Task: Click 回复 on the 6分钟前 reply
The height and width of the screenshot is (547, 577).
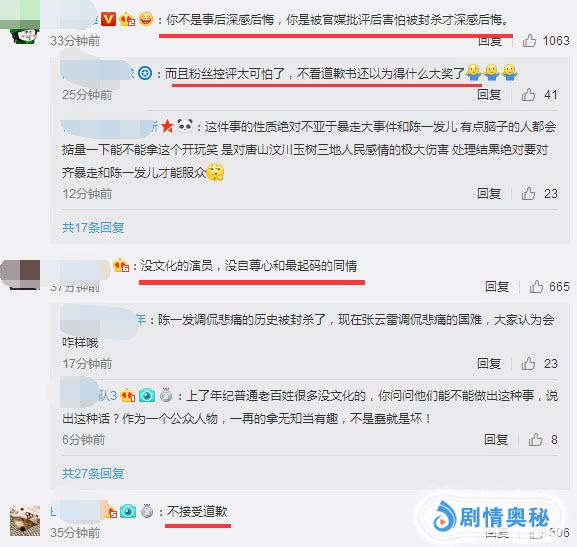Action: click(496, 439)
